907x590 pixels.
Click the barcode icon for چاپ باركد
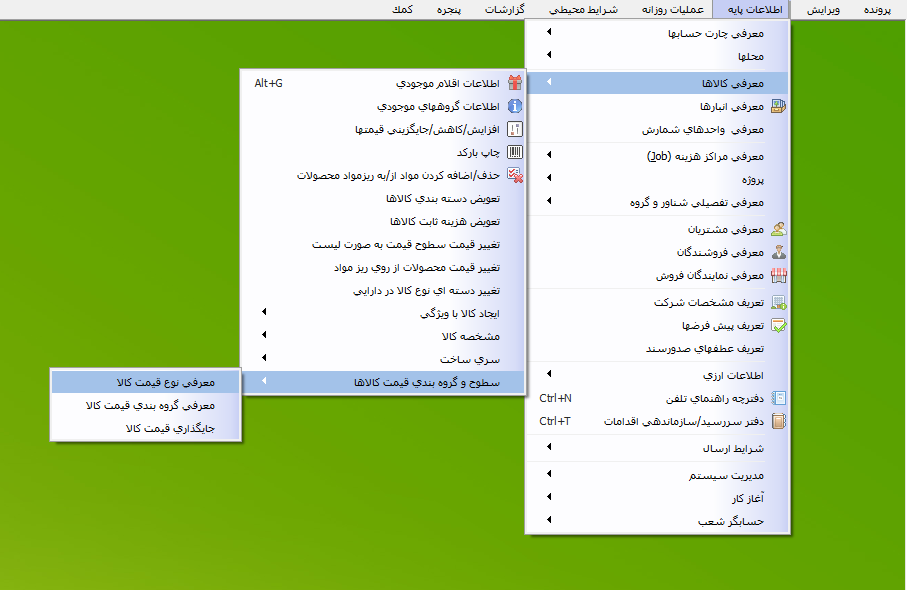pos(515,152)
